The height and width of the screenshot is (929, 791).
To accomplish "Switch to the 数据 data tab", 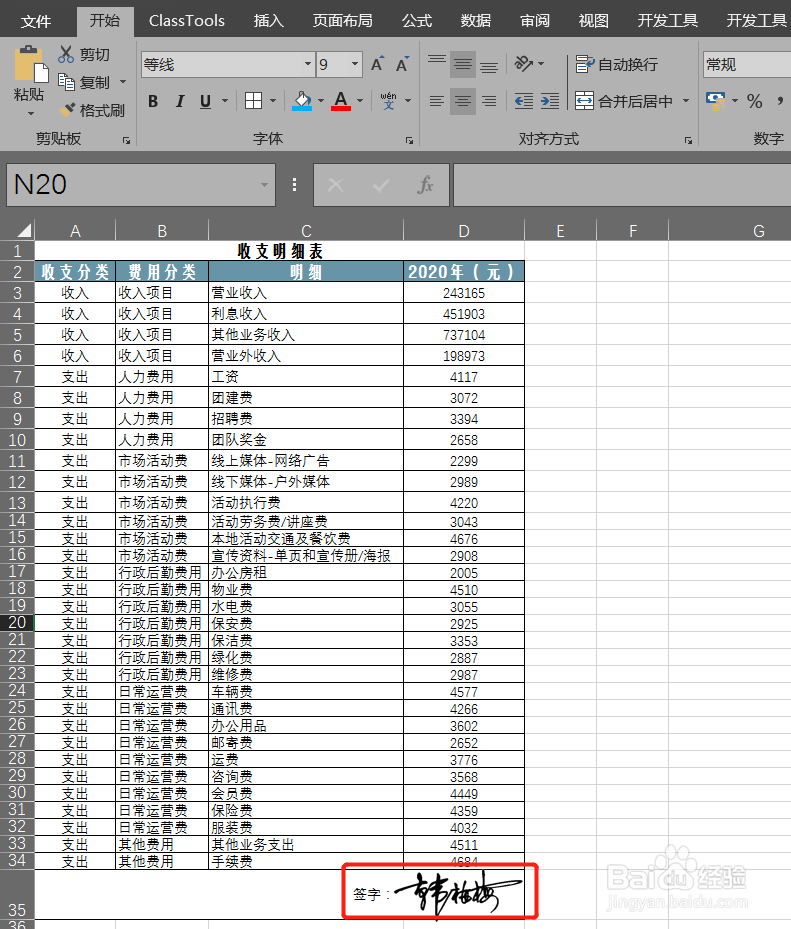I will click(x=476, y=21).
